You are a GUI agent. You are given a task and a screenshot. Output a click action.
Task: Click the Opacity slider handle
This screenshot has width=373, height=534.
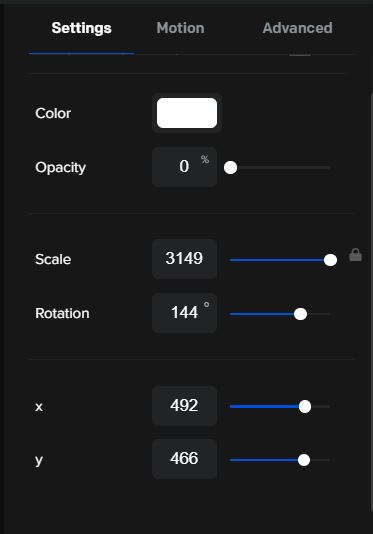(231, 168)
